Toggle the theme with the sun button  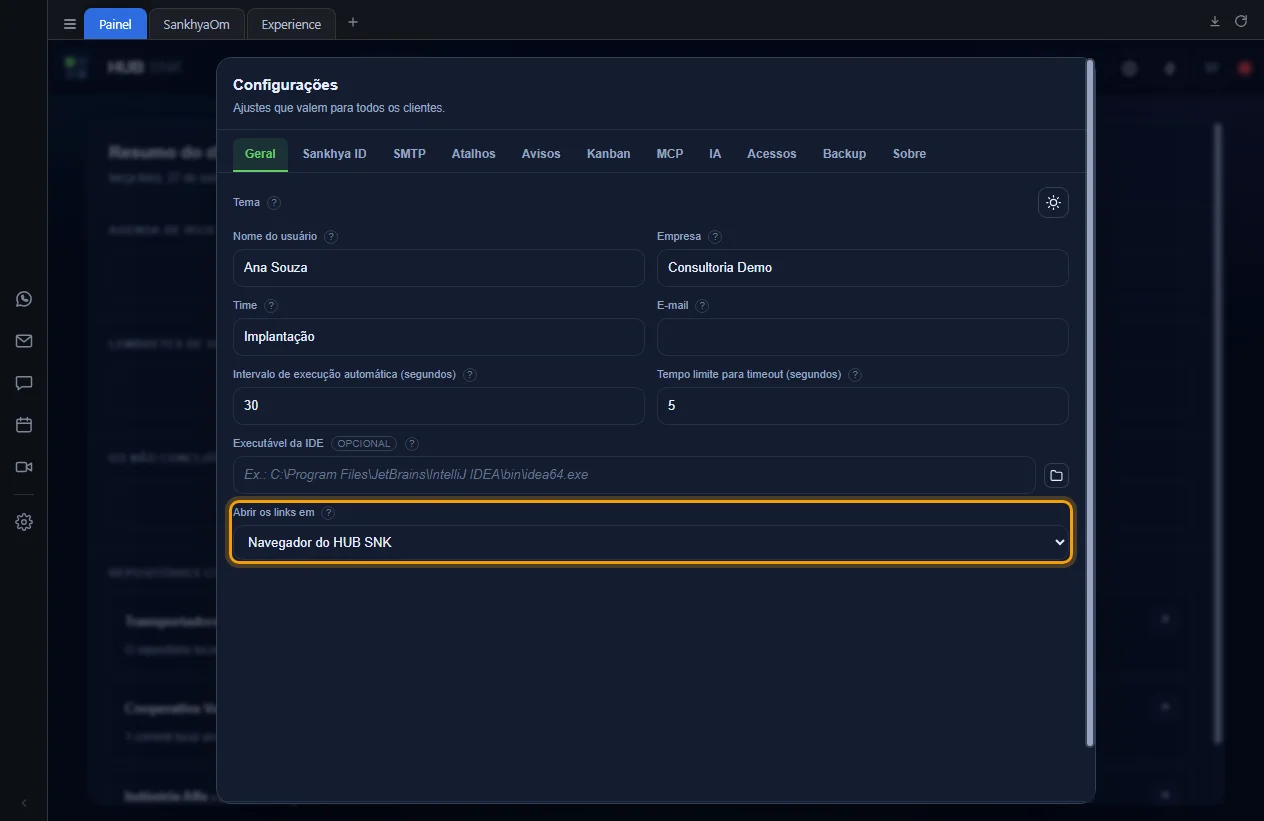pyautogui.click(x=1053, y=203)
